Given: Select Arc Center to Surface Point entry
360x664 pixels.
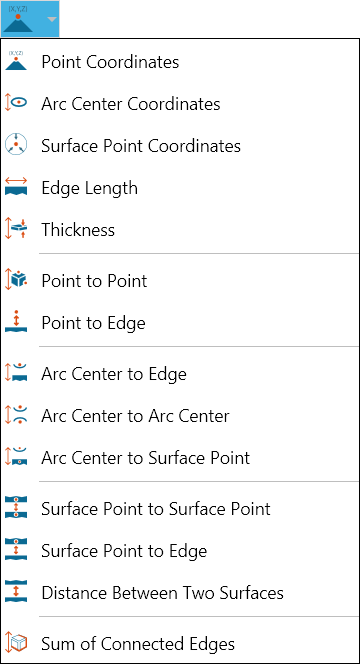Looking at the screenshot, I should pos(146,458).
